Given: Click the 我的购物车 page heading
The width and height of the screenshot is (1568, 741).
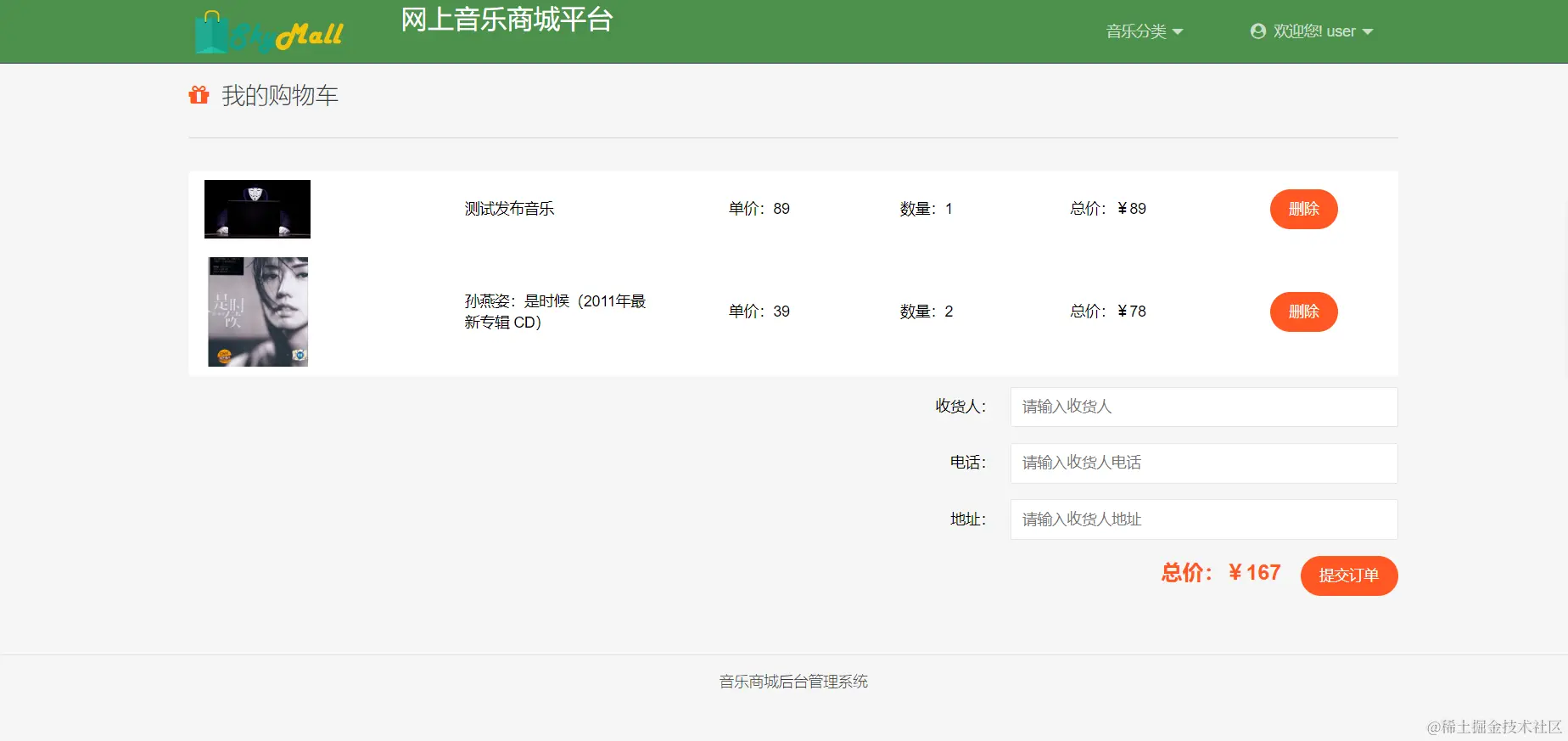Looking at the screenshot, I should coord(280,95).
